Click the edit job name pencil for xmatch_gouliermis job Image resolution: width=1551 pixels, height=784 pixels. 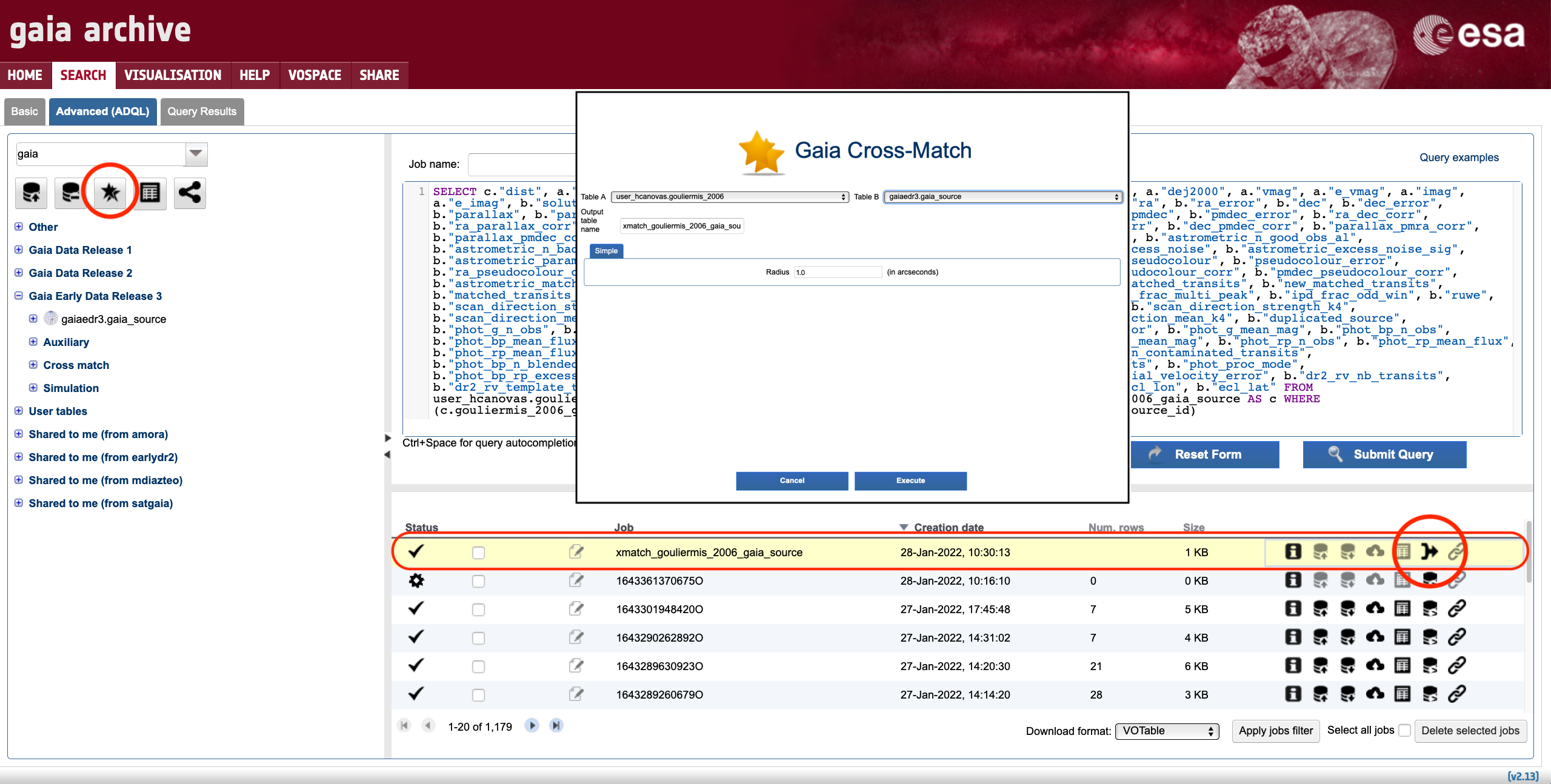576,551
